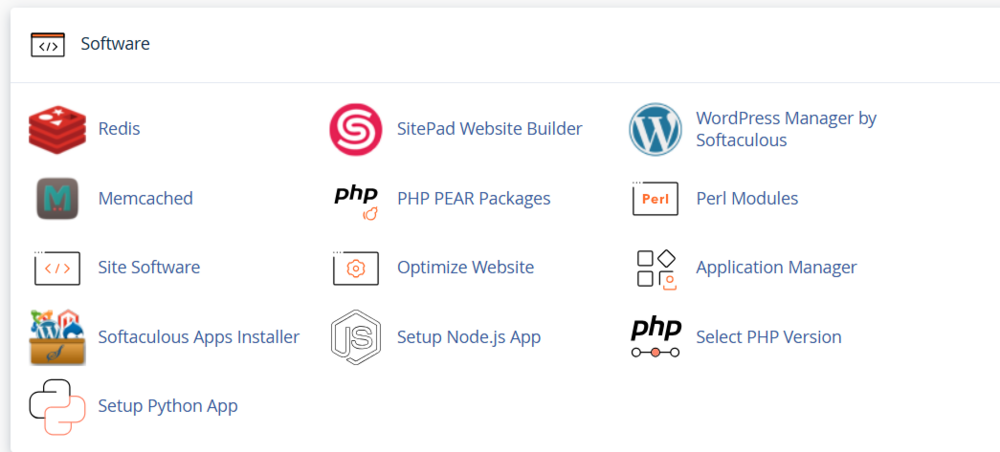Click the Node.js hexagon icon
Screen dimensions: 1000x452
pyautogui.click(x=356, y=337)
